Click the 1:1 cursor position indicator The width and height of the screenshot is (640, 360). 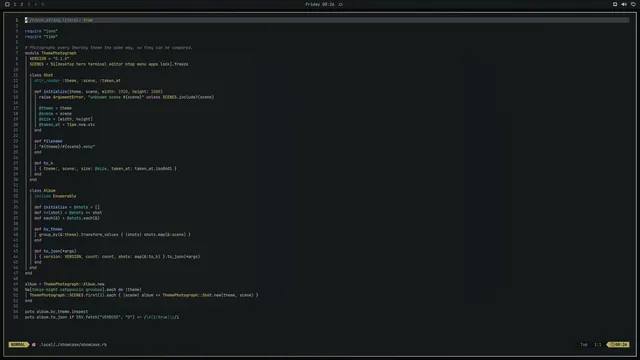tap(598, 344)
